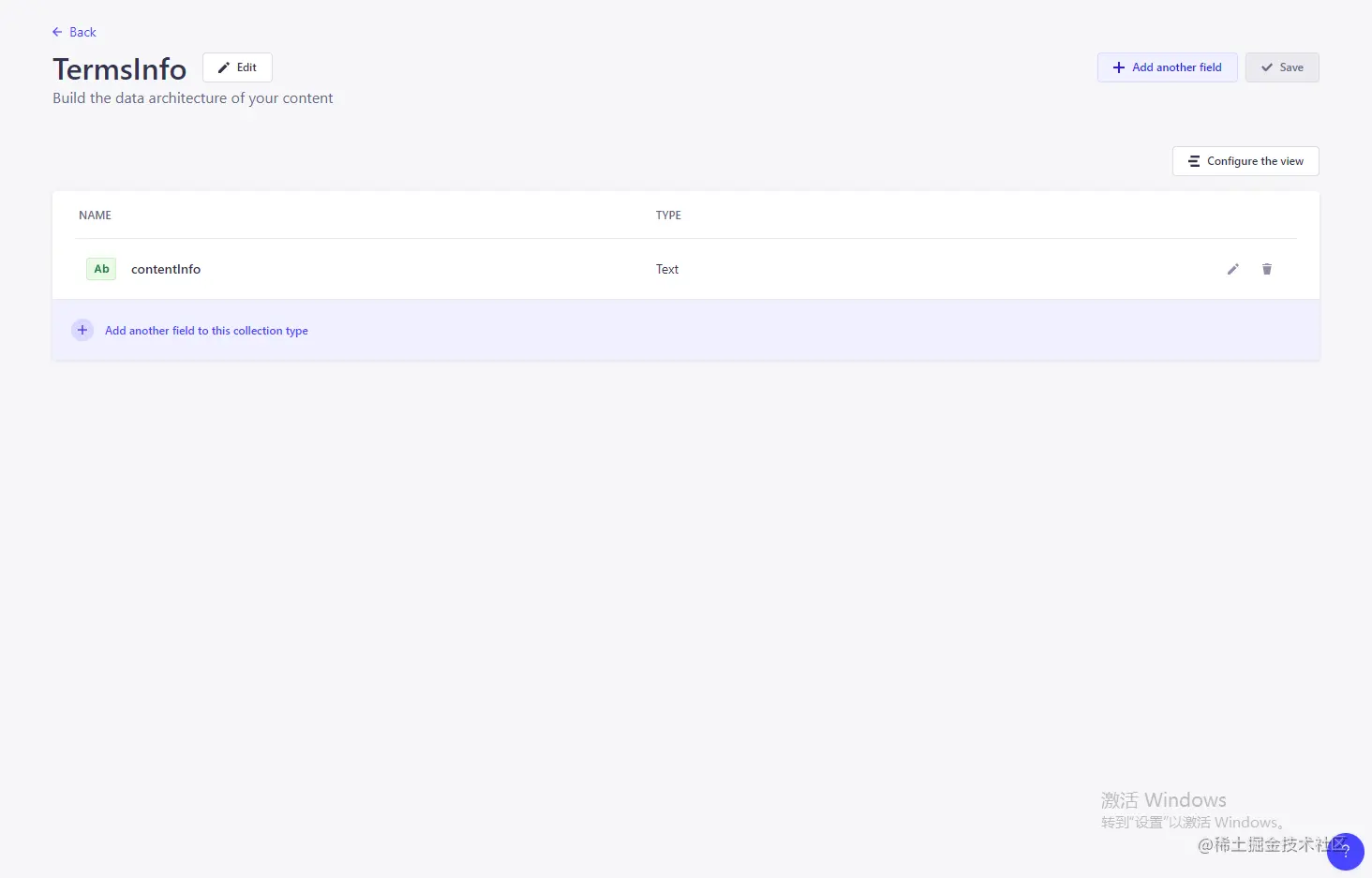
Task: Click the TYPE column header
Action: tap(668, 216)
